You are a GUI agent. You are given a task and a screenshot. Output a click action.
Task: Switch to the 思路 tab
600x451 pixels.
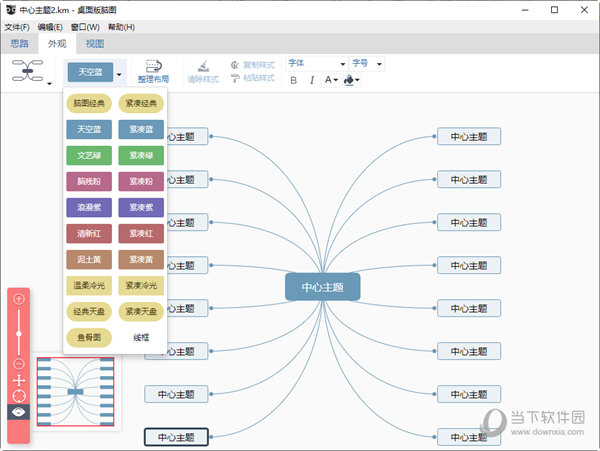pos(20,44)
